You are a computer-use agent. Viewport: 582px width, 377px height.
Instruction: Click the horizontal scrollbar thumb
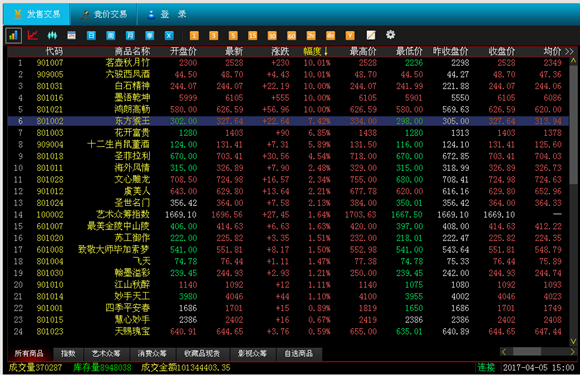pyautogui.click(x=527, y=352)
